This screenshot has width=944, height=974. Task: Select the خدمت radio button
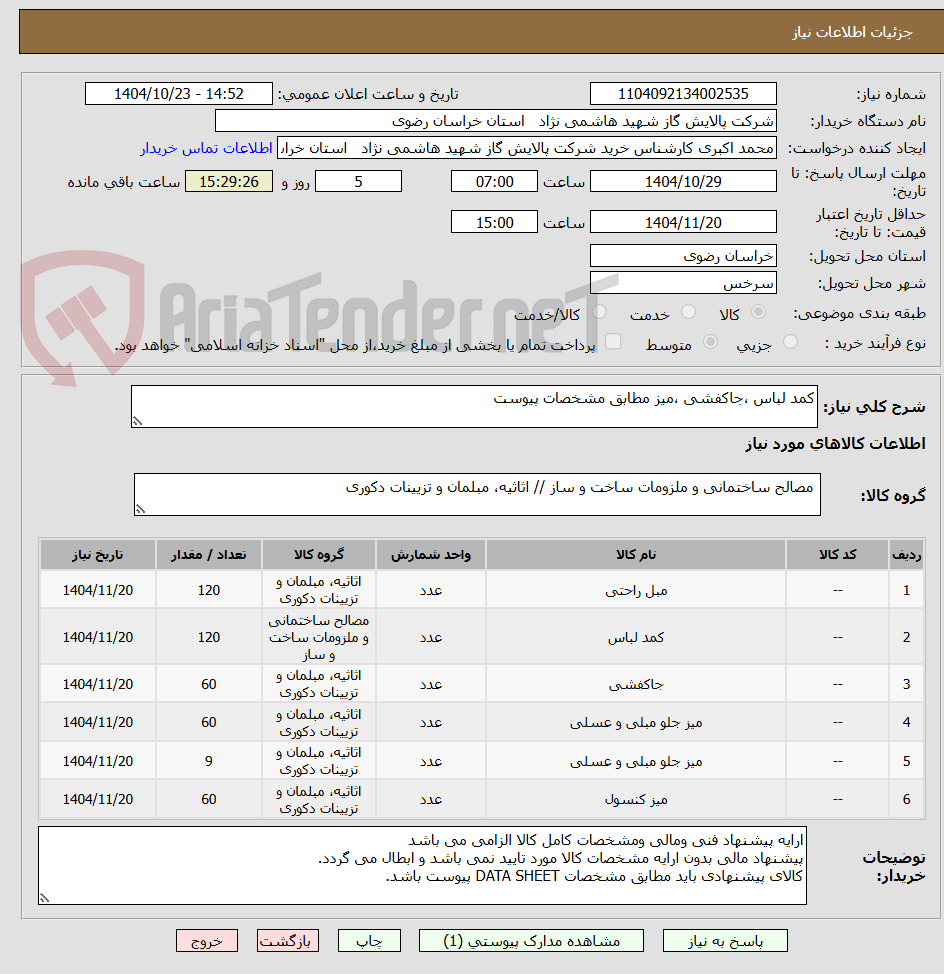pos(688,312)
